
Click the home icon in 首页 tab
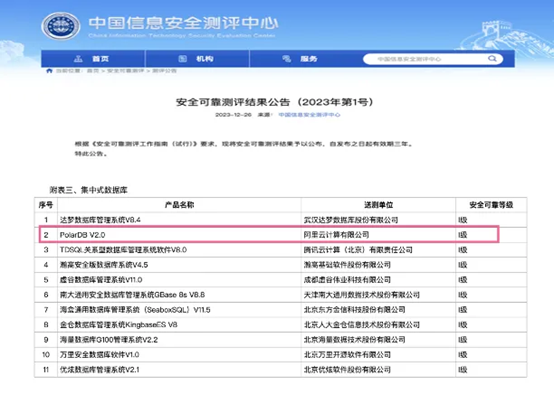pyautogui.click(x=78, y=59)
